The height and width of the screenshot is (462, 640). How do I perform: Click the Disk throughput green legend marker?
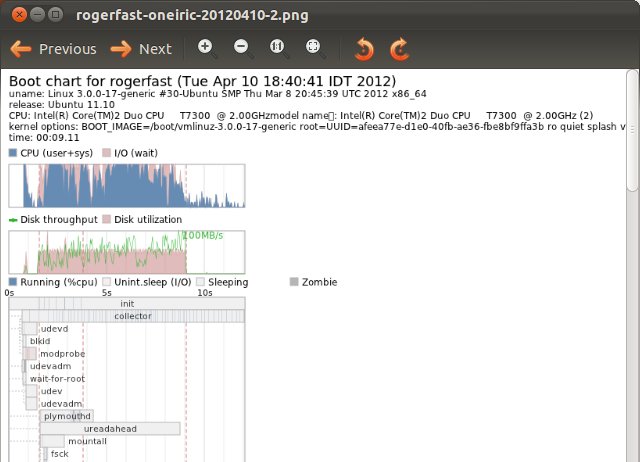(13, 220)
